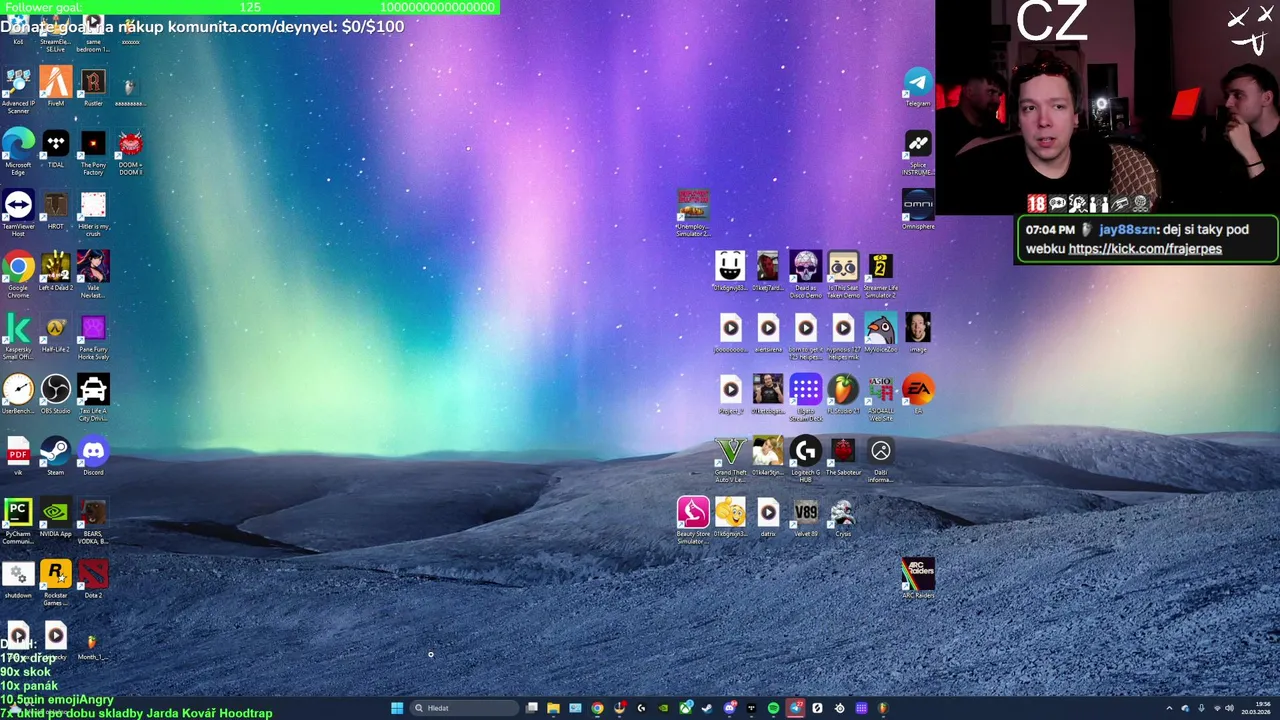
Task: Open the ARC Raiders desktop shortcut
Action: click(918, 579)
